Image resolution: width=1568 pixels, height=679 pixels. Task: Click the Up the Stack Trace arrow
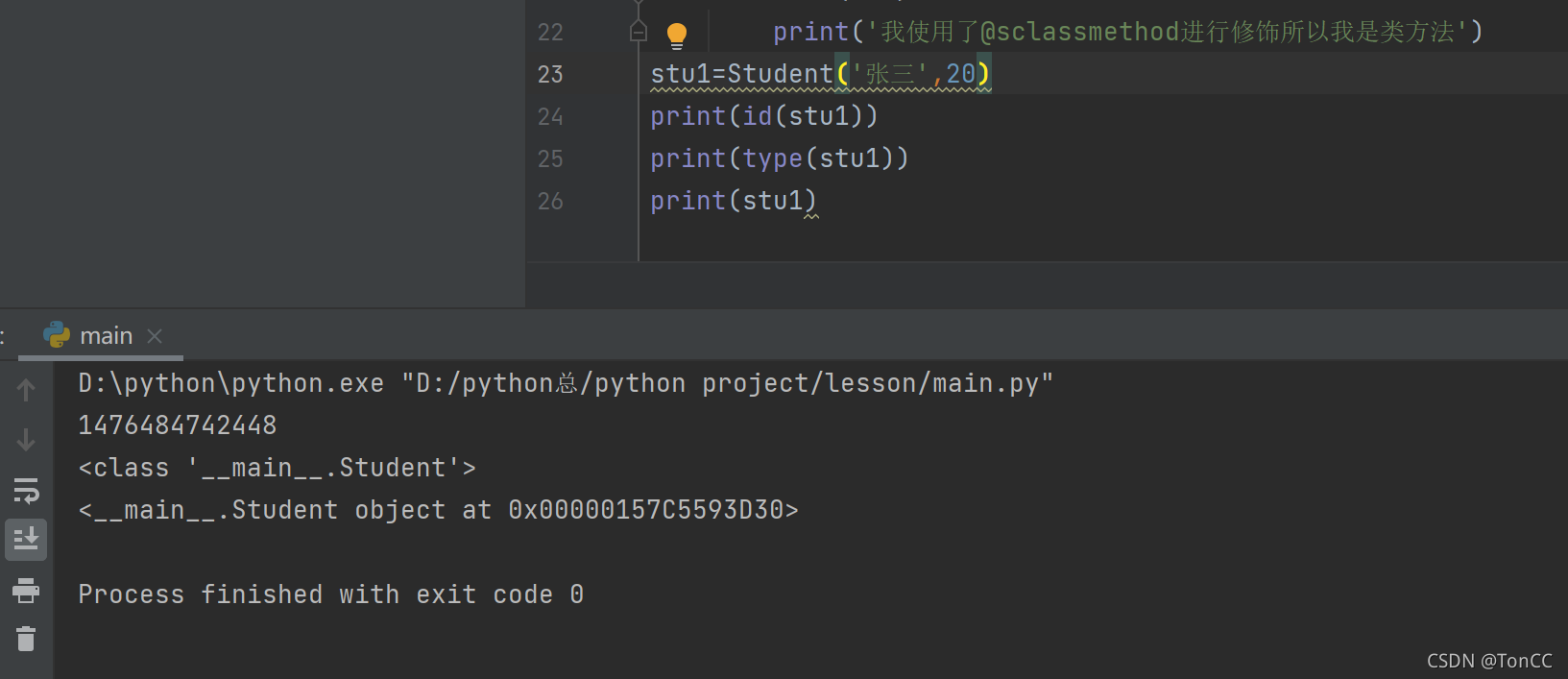click(26, 390)
